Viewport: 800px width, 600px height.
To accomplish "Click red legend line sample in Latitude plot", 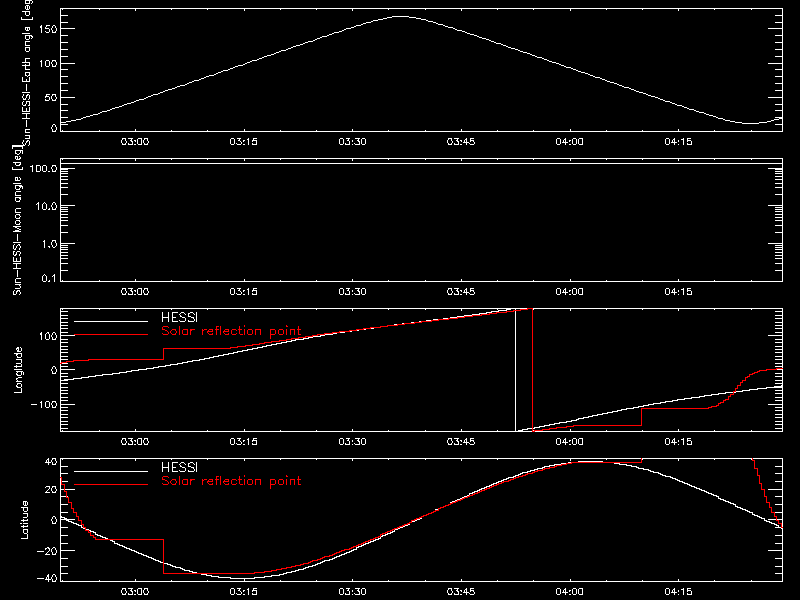I will tap(111, 485).
